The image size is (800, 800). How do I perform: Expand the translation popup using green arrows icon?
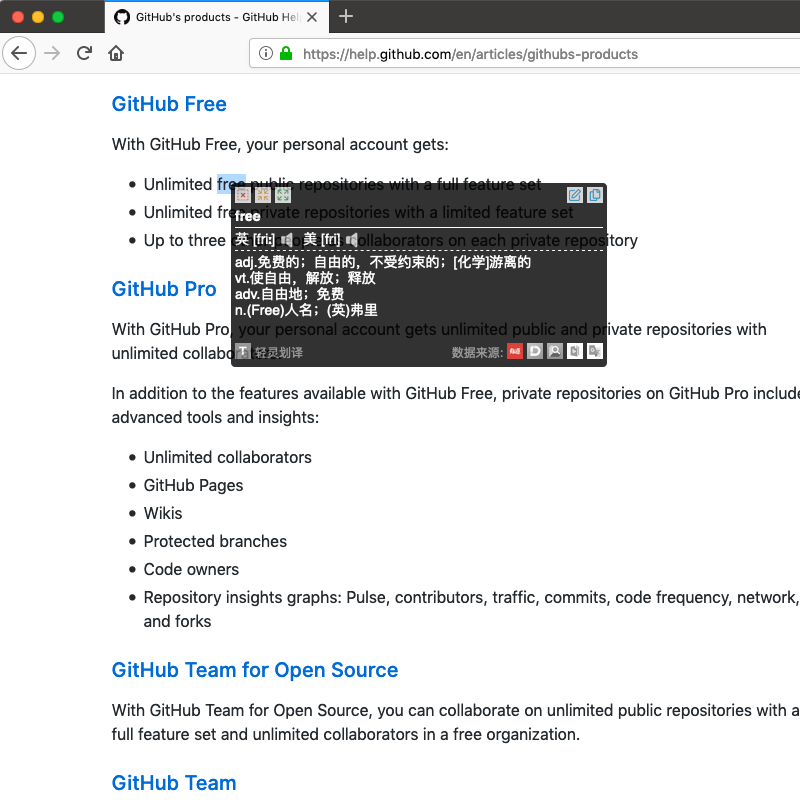(283, 195)
